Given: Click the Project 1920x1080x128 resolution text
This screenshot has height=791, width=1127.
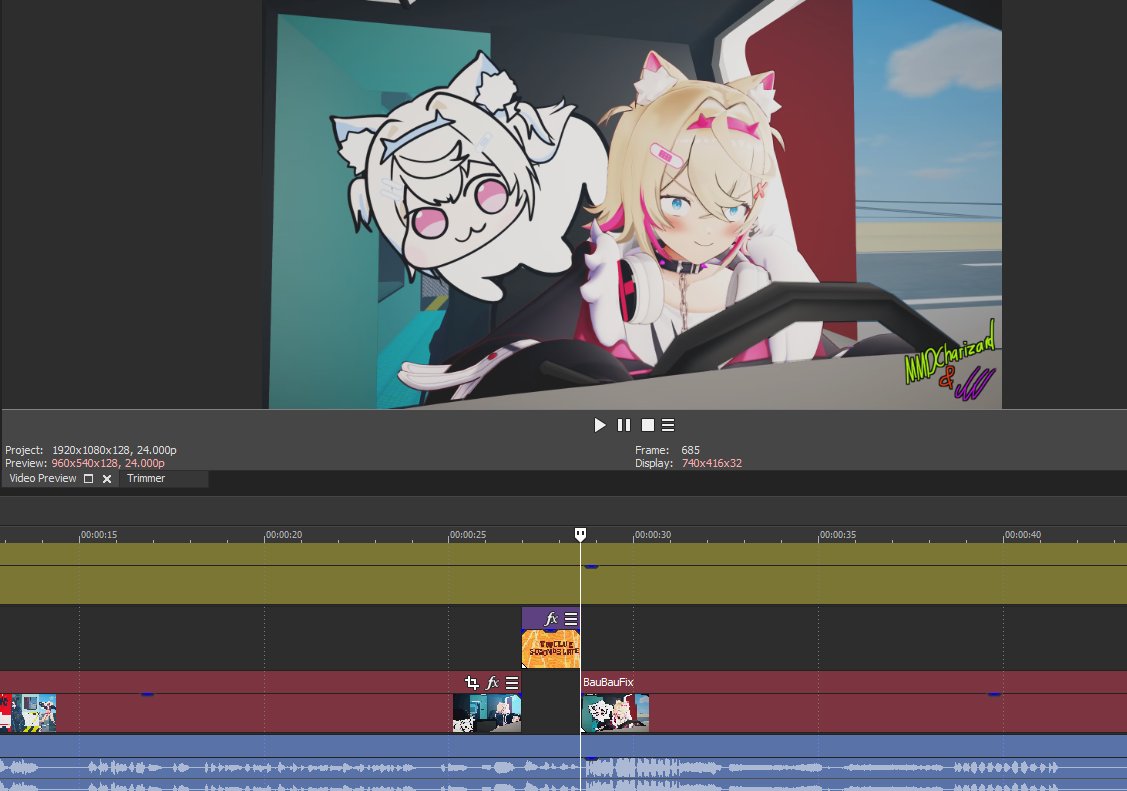Looking at the screenshot, I should 114,450.
